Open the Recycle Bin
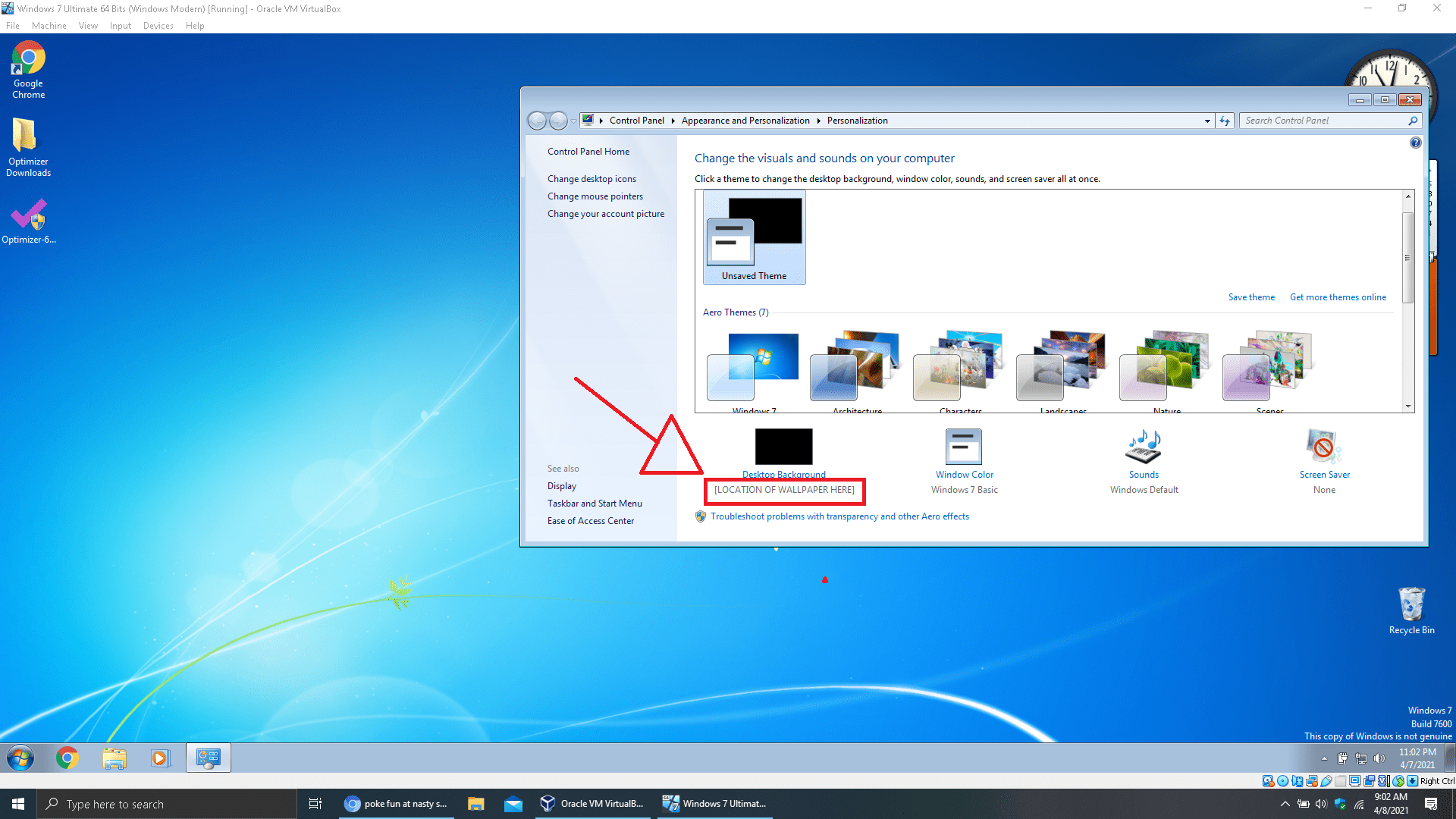Screen dimensions: 1456x819 (1411, 605)
